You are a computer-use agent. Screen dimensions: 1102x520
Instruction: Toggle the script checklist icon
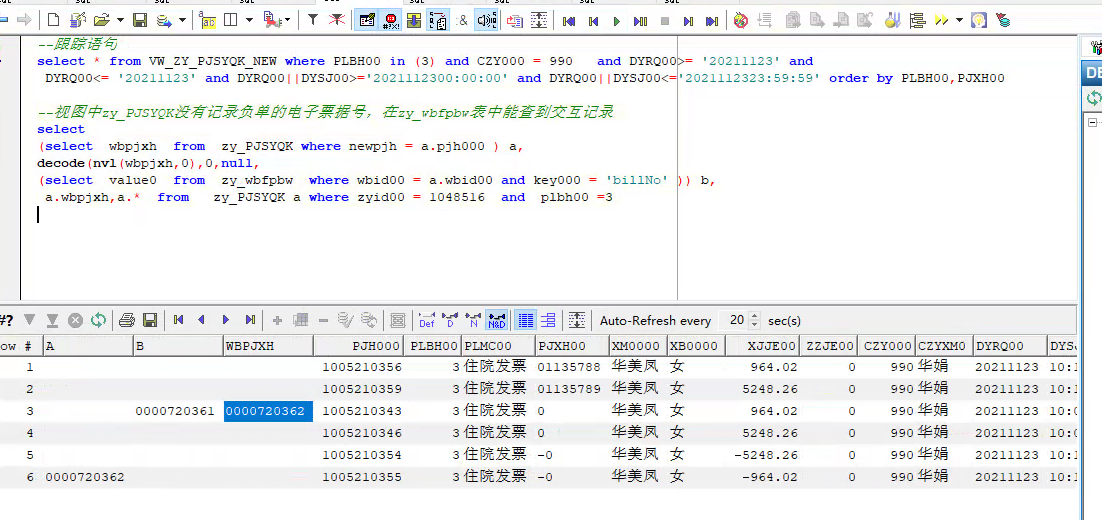(439, 20)
